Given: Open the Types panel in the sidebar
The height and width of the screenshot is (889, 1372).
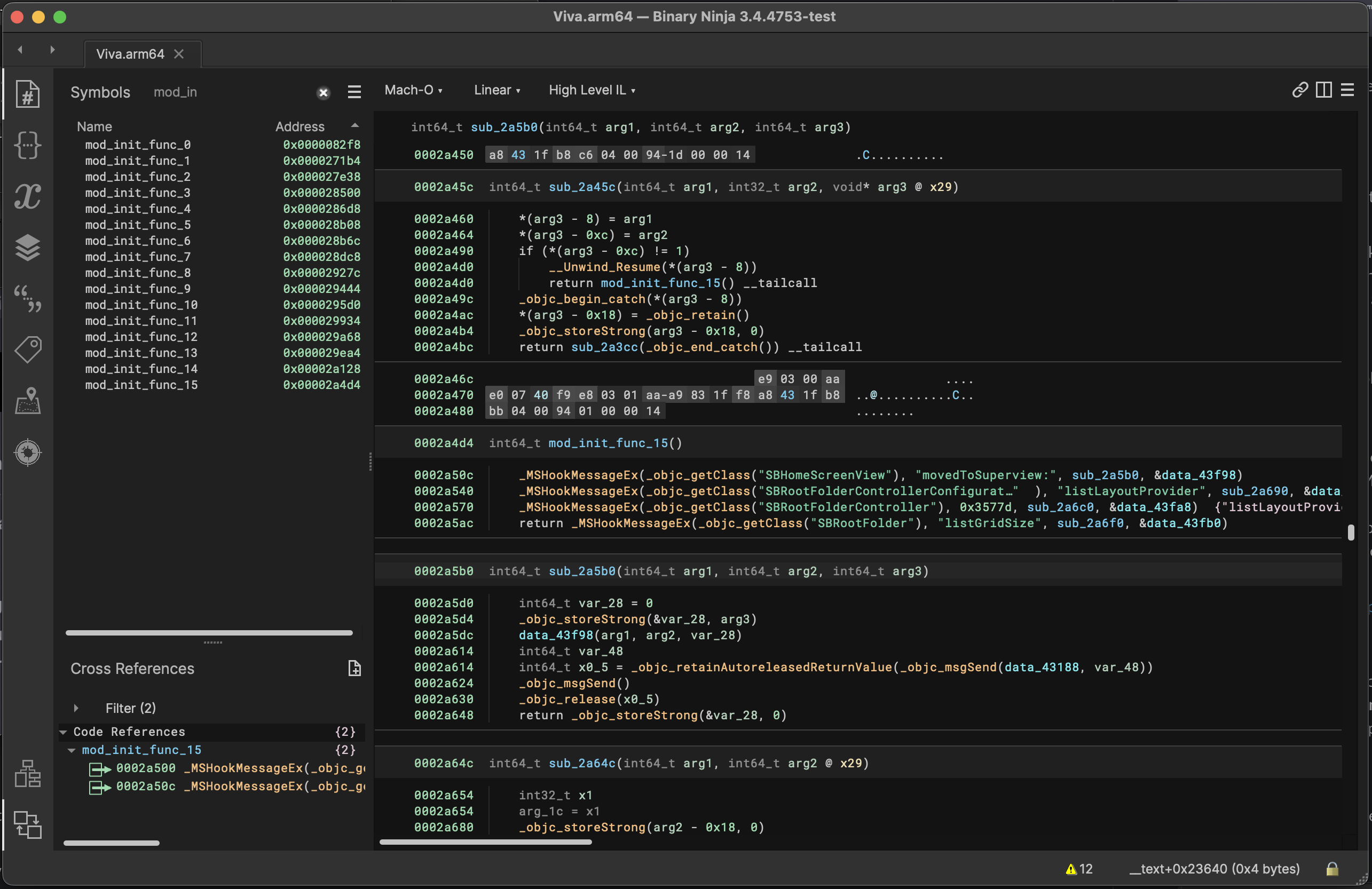Looking at the screenshot, I should click(27, 146).
